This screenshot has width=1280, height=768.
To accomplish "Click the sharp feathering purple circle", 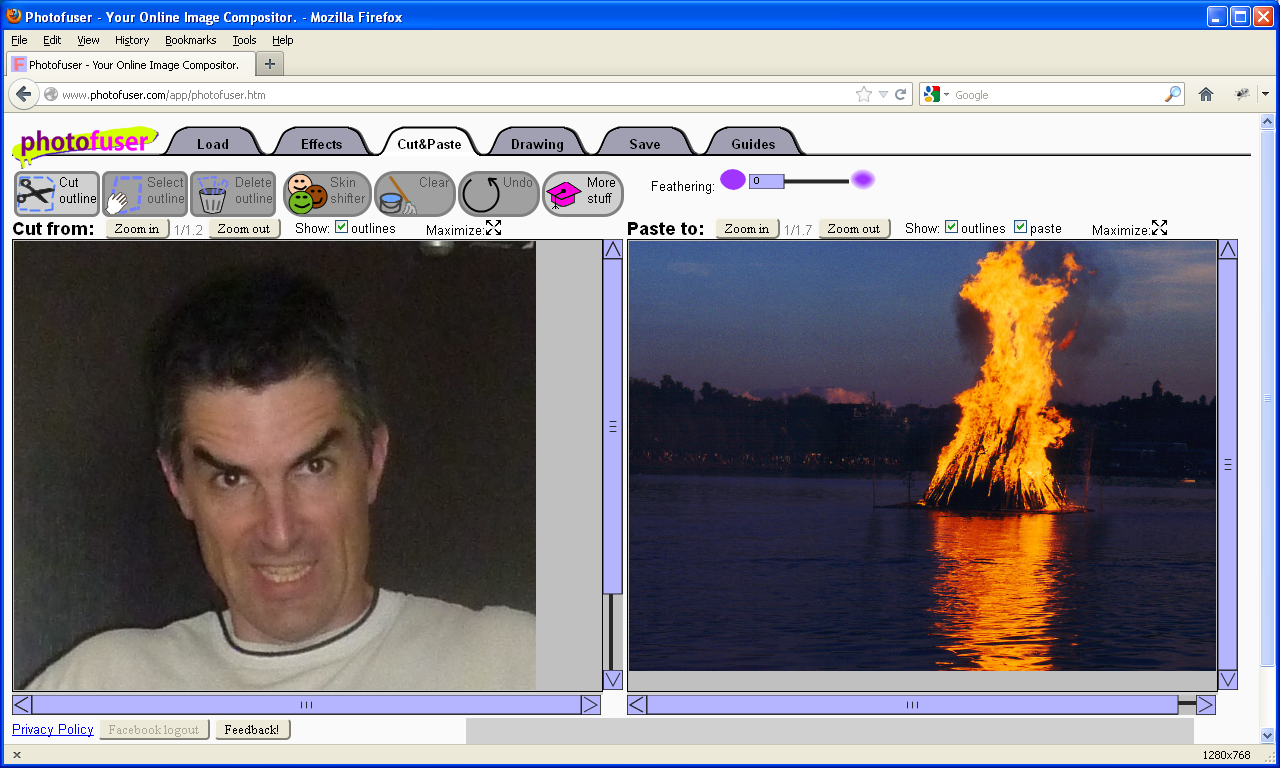I will pyautogui.click(x=733, y=180).
